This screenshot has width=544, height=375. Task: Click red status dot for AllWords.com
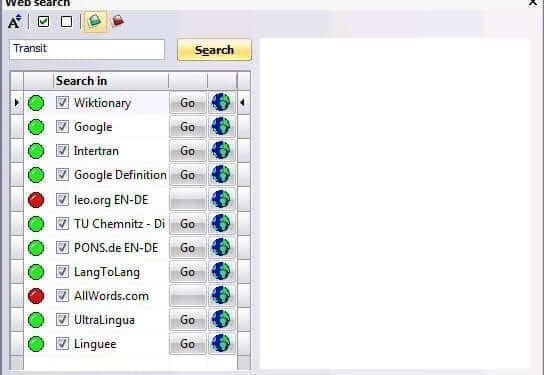[x=36, y=296]
